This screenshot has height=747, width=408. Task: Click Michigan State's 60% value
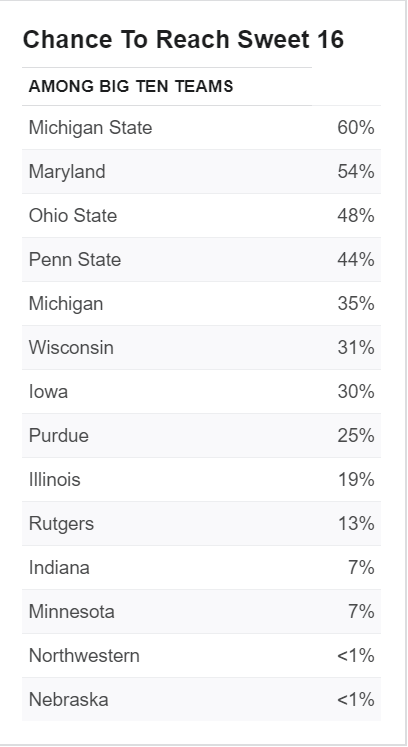[x=356, y=128]
